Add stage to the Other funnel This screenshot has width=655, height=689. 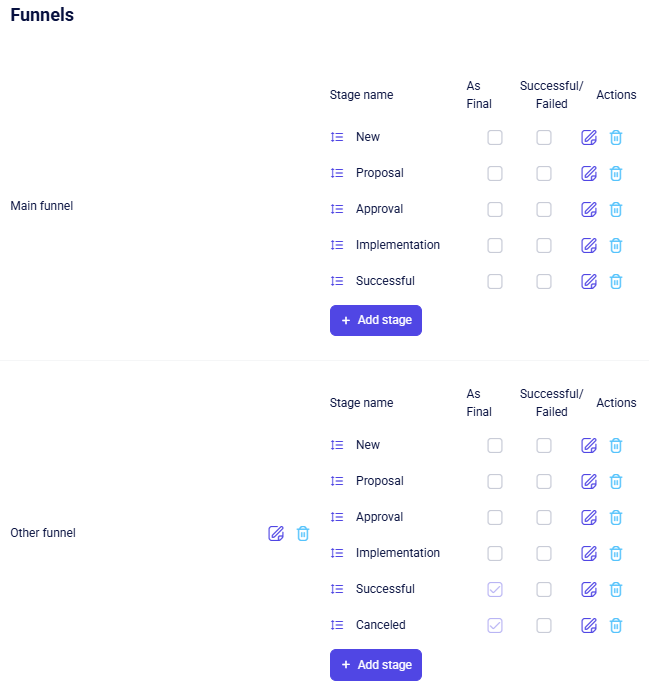376,665
